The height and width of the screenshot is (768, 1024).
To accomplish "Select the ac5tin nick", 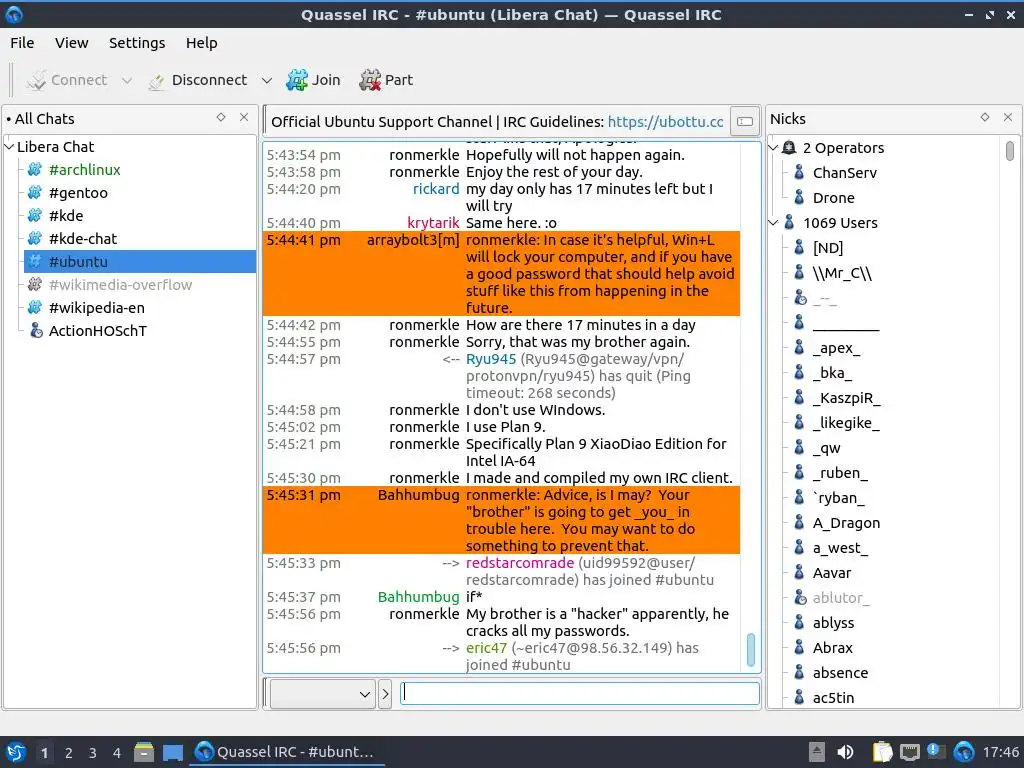I will pos(833,697).
